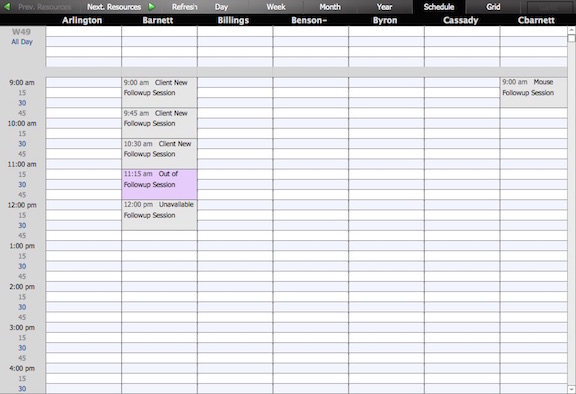
Task: Refresh the calendar view
Action: 184,7
